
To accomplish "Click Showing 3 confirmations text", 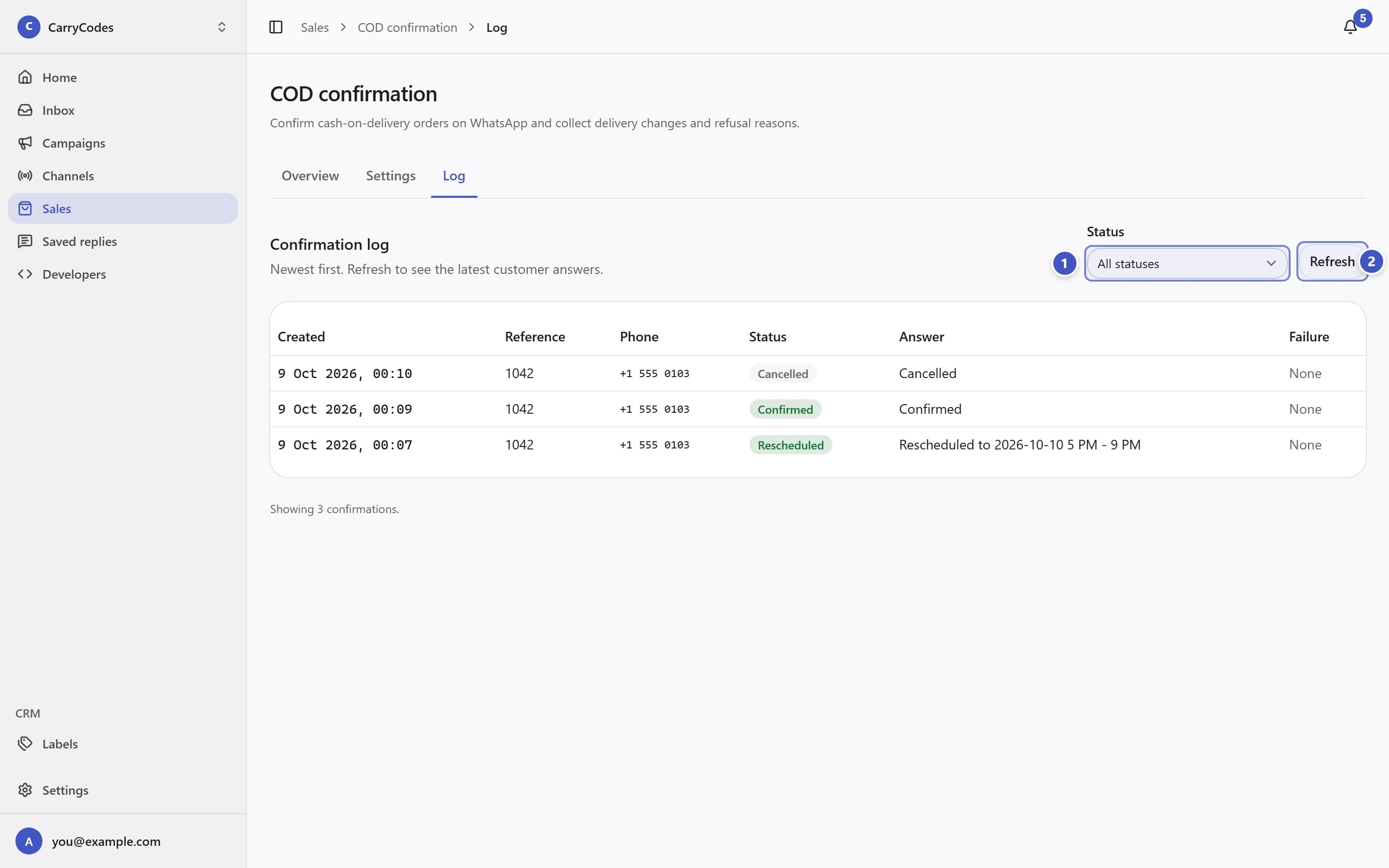I will 335,509.
